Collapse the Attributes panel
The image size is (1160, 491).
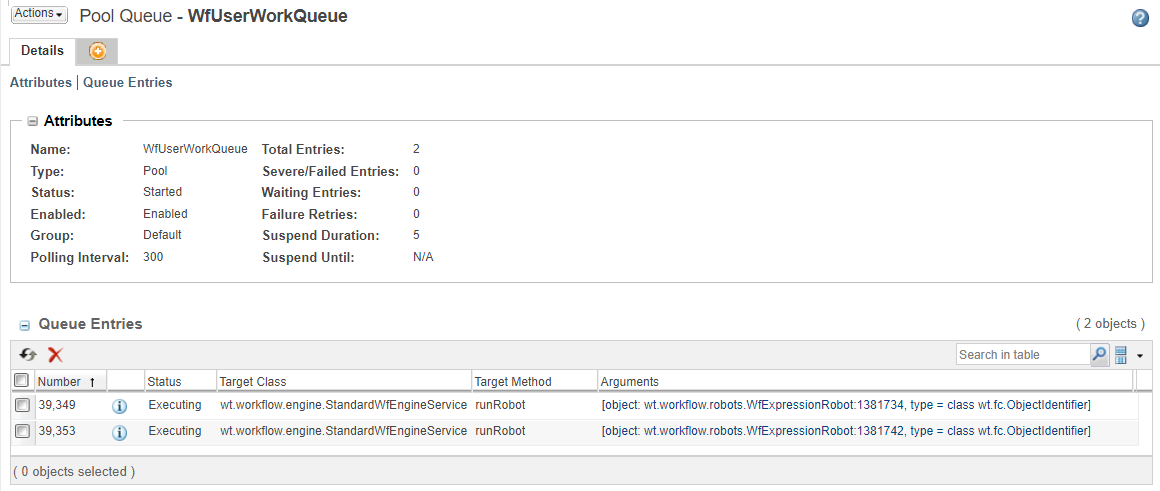[33, 121]
